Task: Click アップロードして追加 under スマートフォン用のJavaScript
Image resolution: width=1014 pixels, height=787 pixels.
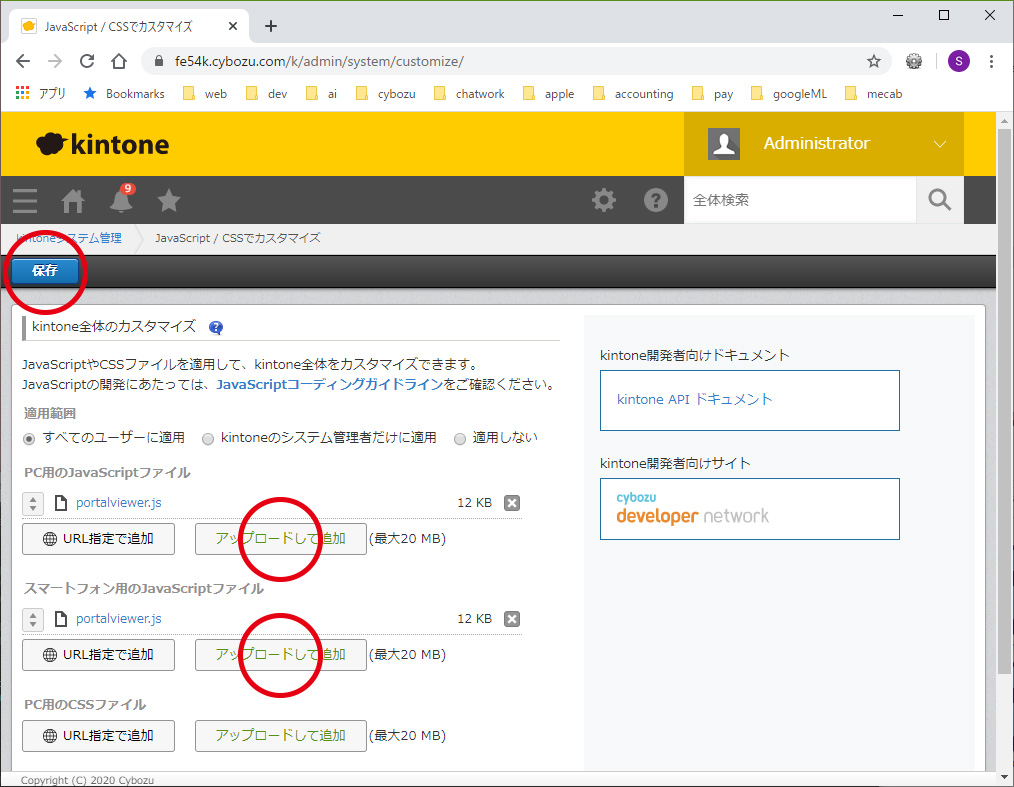Action: 281,654
